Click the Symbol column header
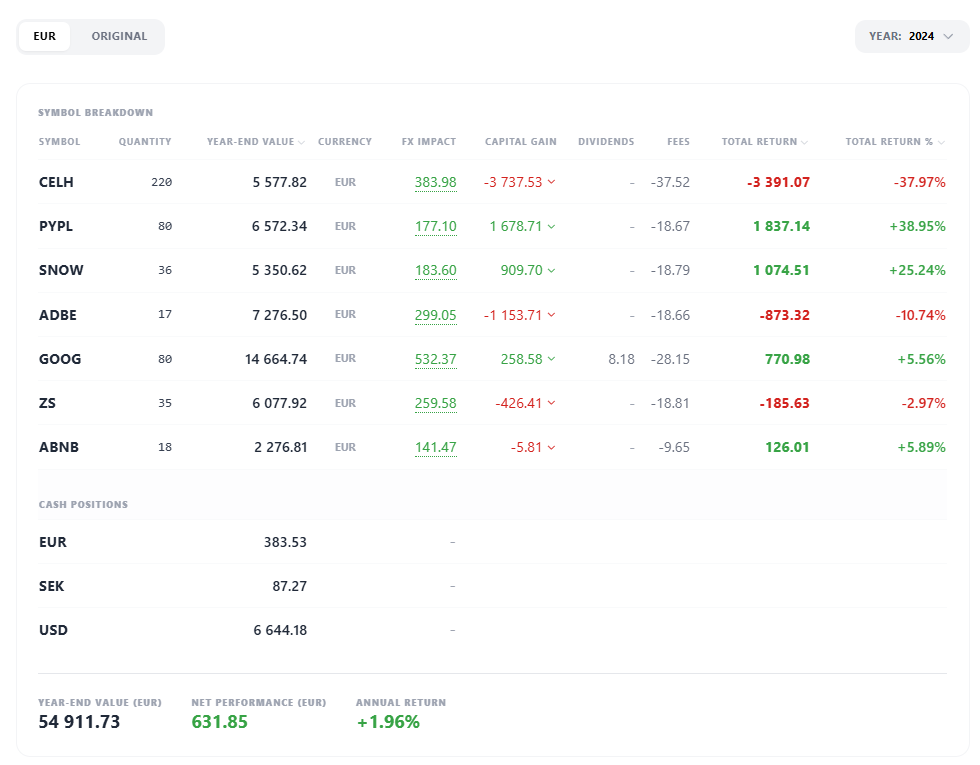980x765 pixels. pyautogui.click(x=59, y=142)
